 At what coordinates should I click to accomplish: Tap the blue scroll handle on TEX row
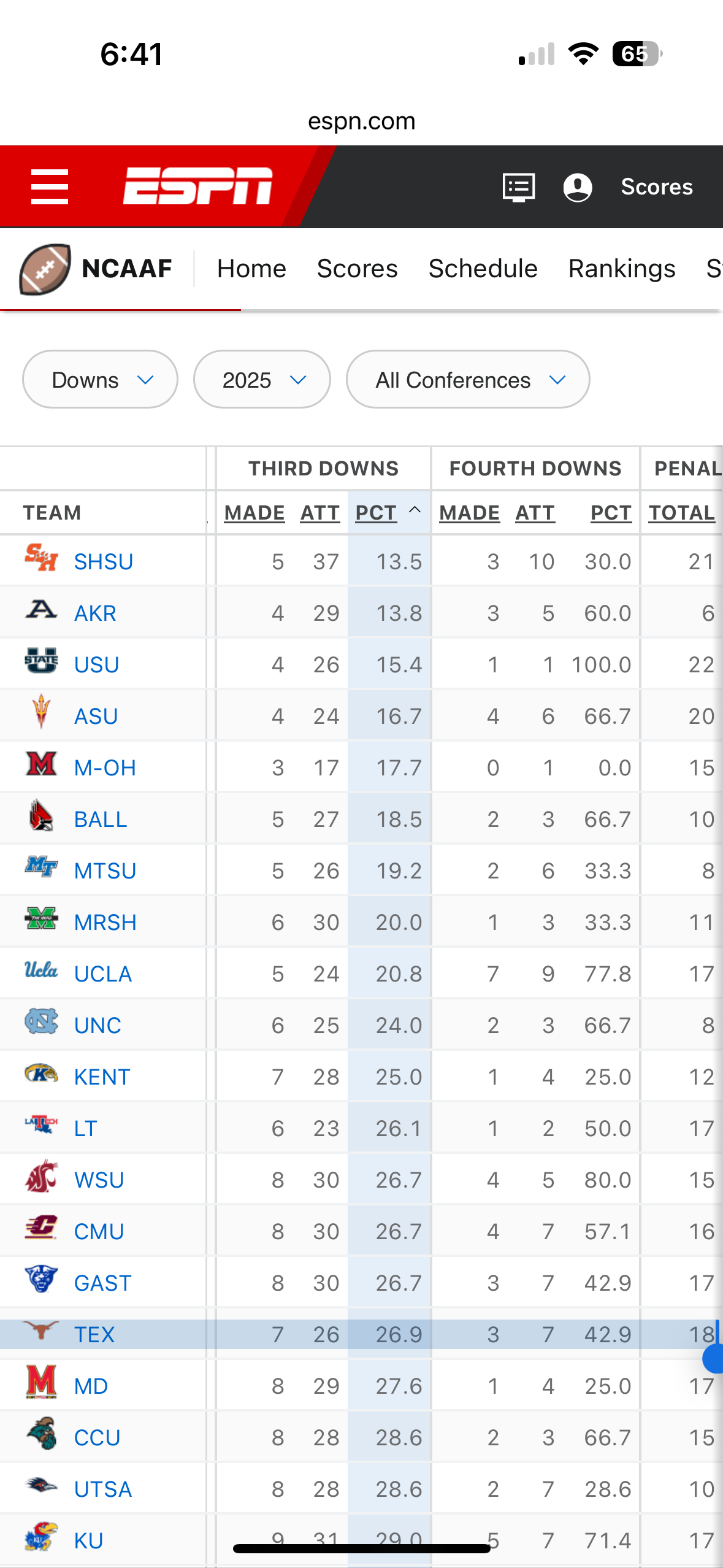pos(714,1359)
